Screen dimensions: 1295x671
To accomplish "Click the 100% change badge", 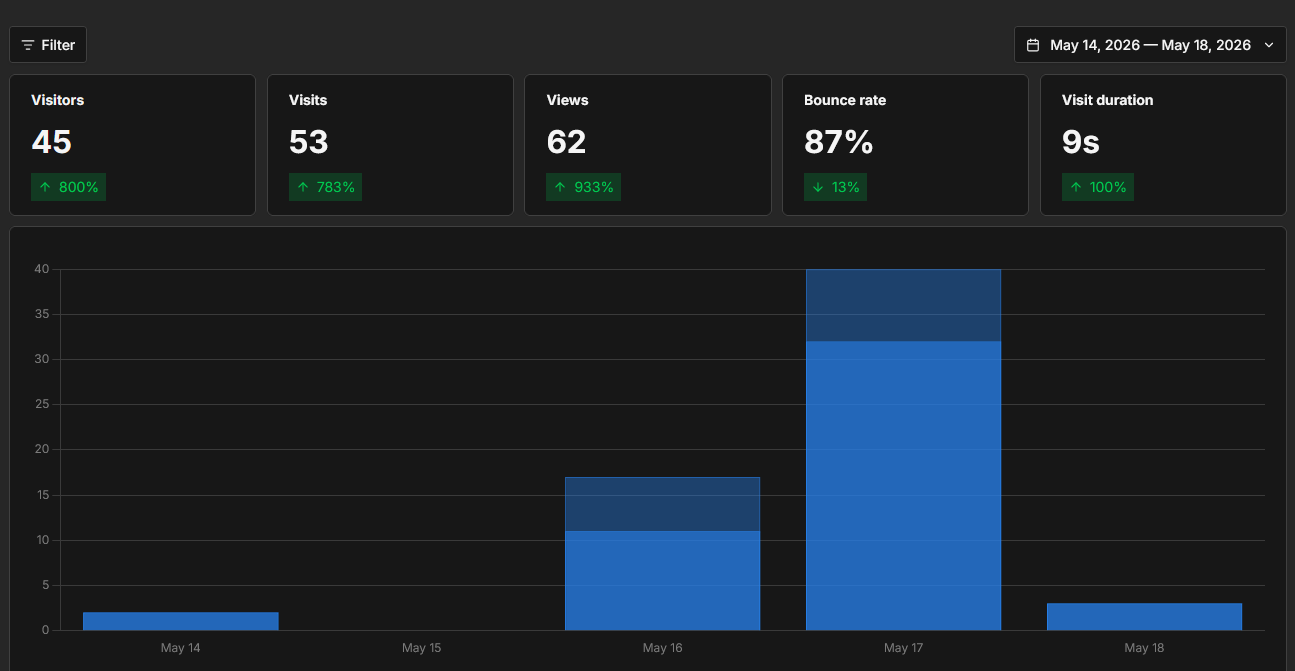I will 1098,187.
